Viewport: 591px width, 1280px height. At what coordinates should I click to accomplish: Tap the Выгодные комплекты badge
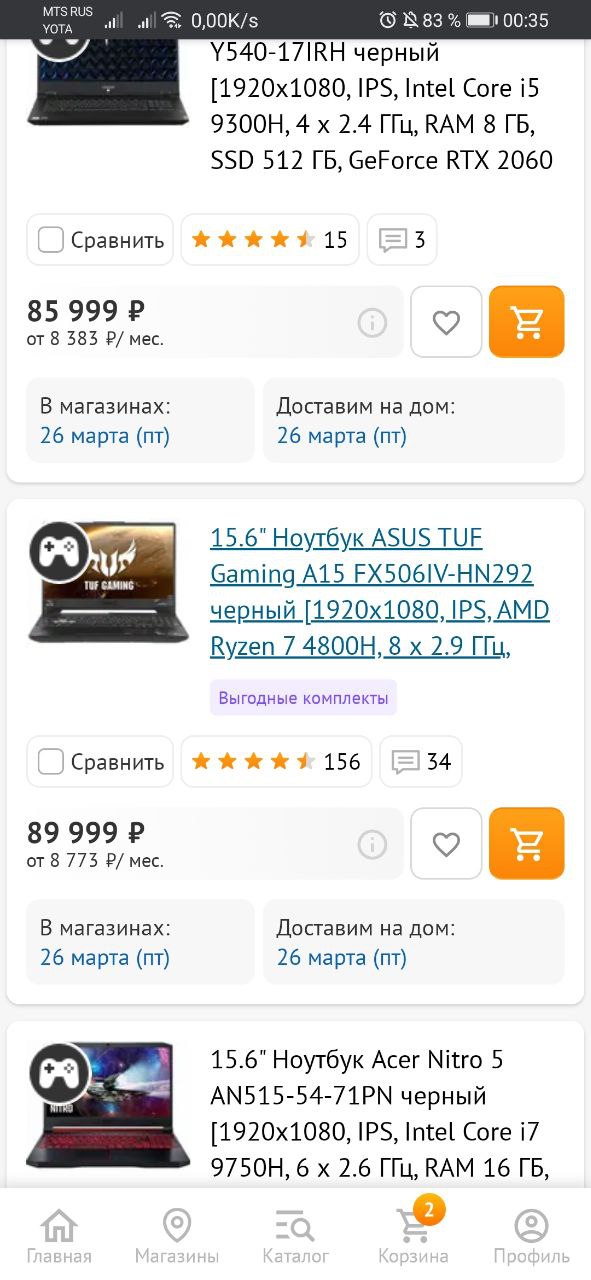pos(303,698)
